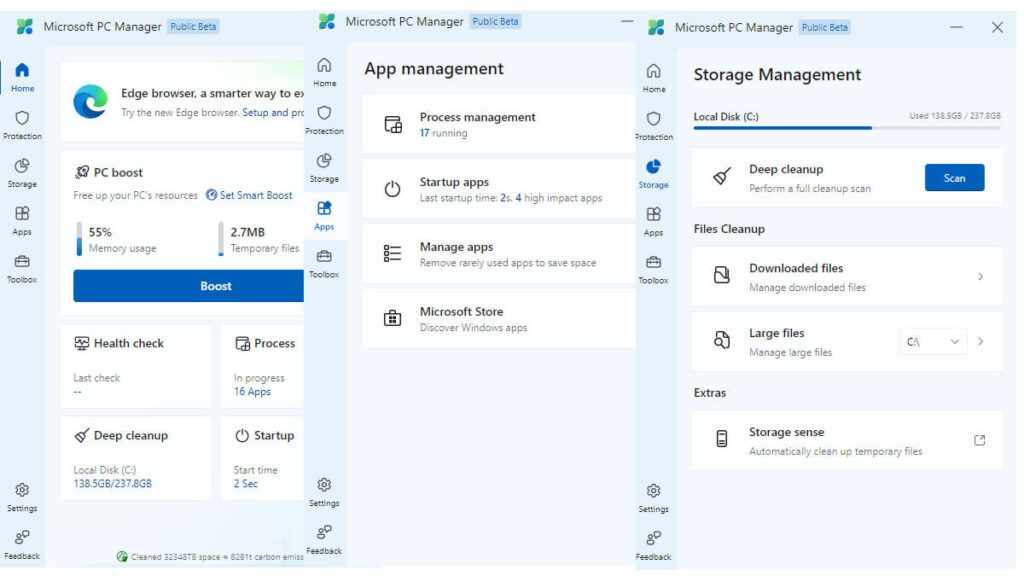The image size is (1024, 576).
Task: Open Downloaded files row
Action: [847, 277]
